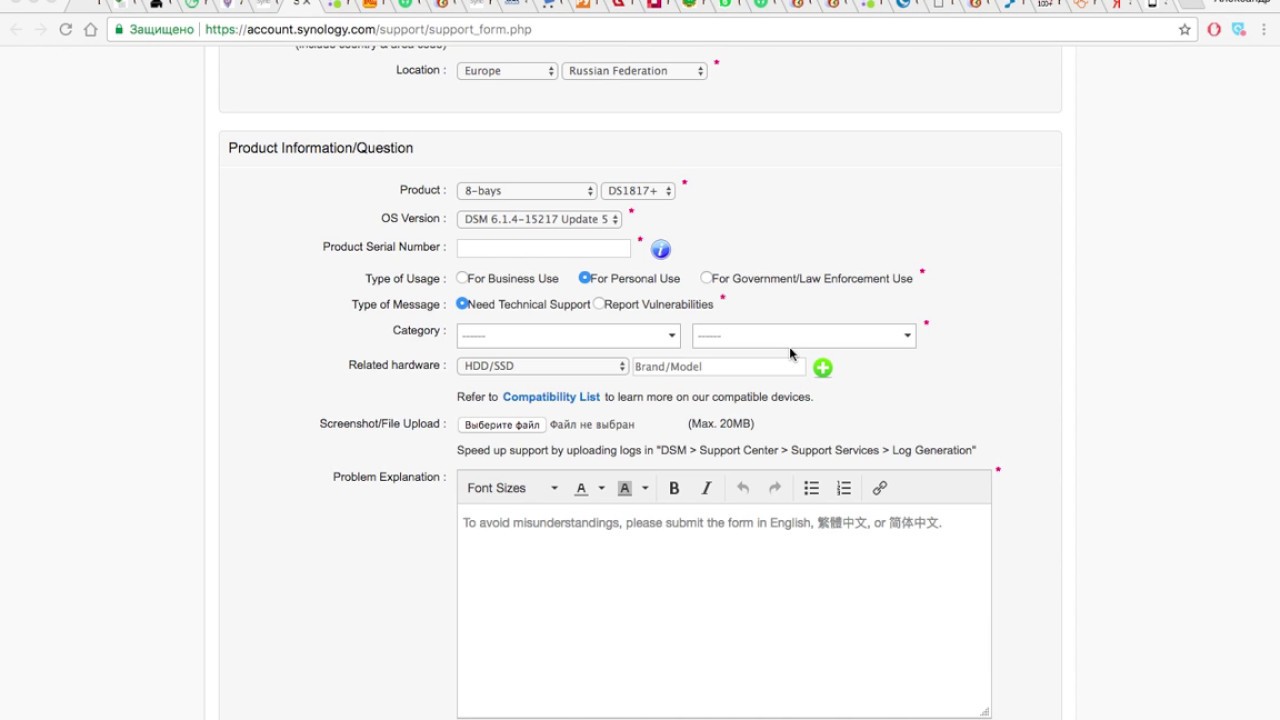Open the Russian Federation country dropdown
1280x720 pixels.
(x=634, y=71)
